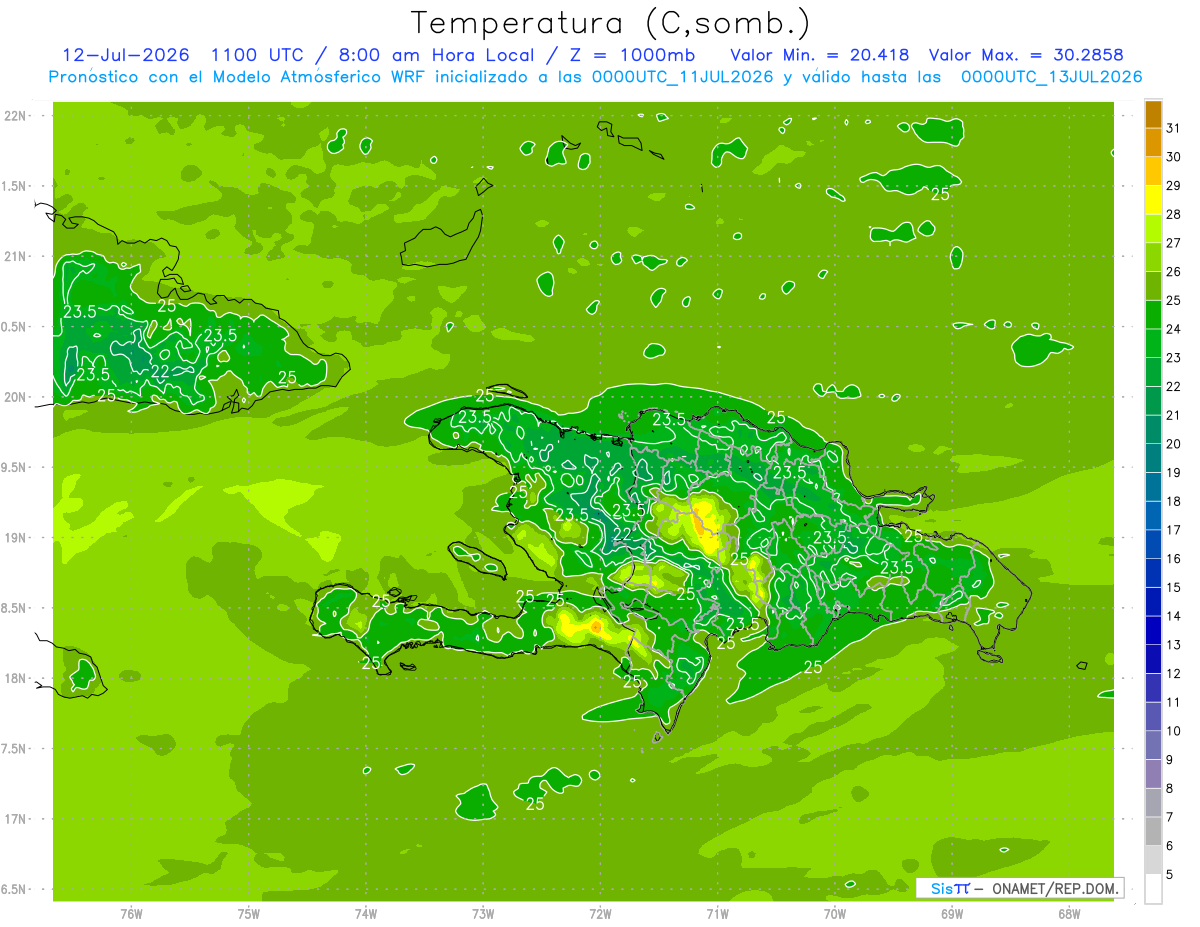Click the white swatch below 5
This screenshot has height=927, width=1200.
coord(1153,889)
